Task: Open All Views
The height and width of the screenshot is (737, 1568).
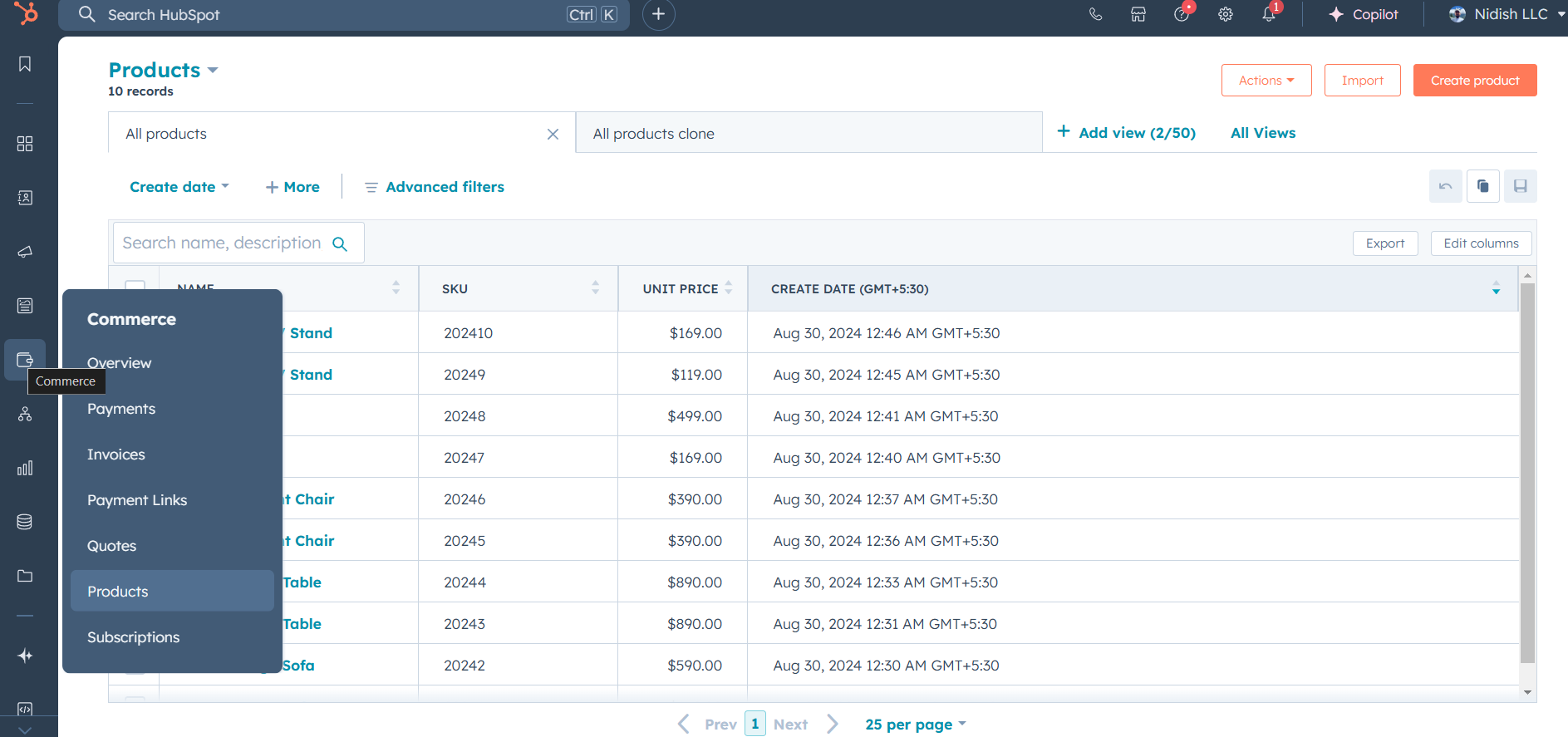Action: pyautogui.click(x=1263, y=133)
